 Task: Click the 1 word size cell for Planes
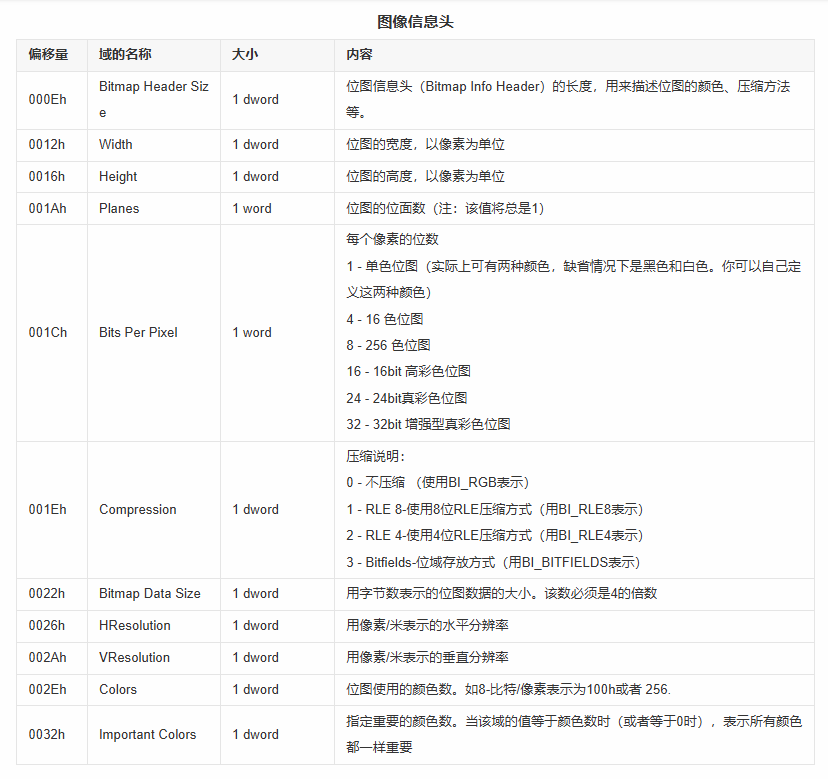[x=251, y=208]
